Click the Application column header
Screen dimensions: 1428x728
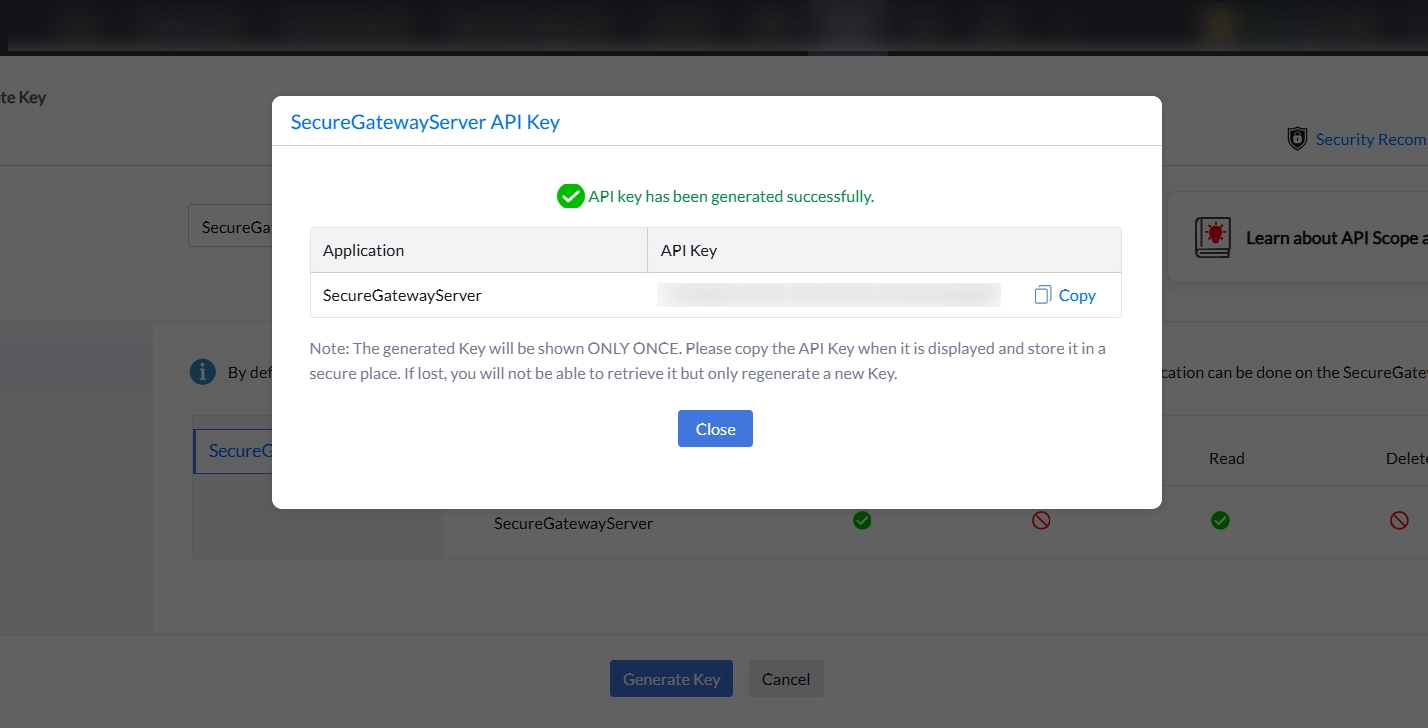364,250
